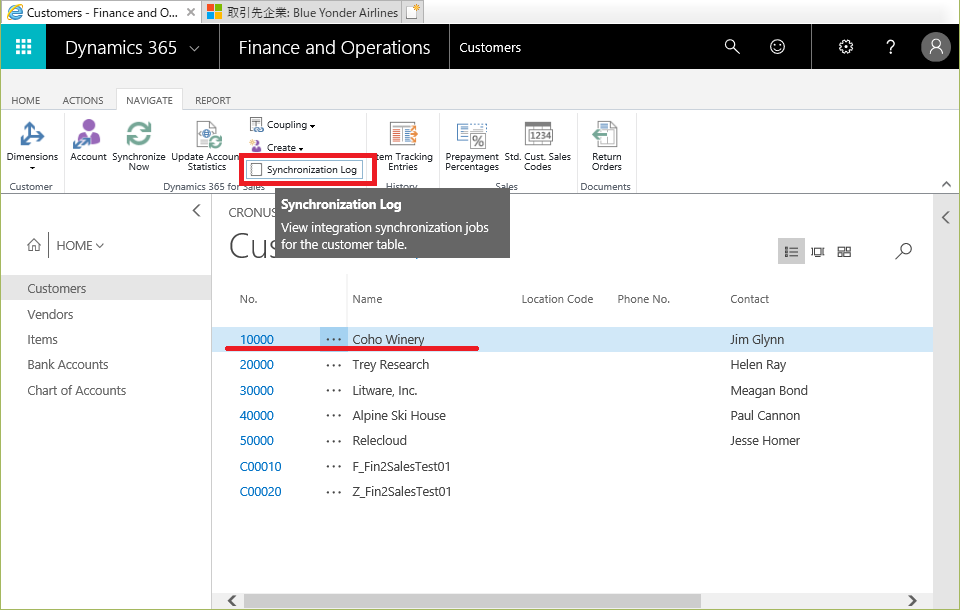The width and height of the screenshot is (960, 610).
Task: Open row menu for Trey Research
Action: point(334,365)
